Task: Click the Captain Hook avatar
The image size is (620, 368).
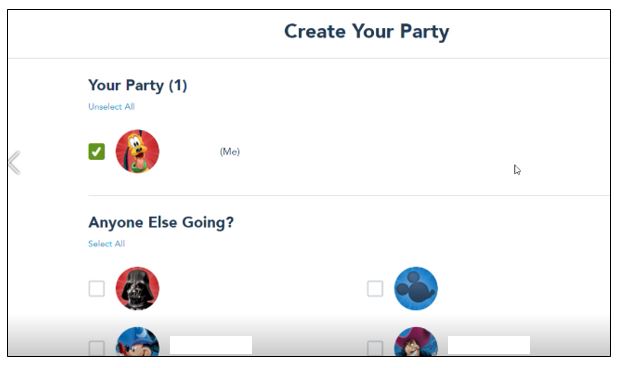Action: 416,342
